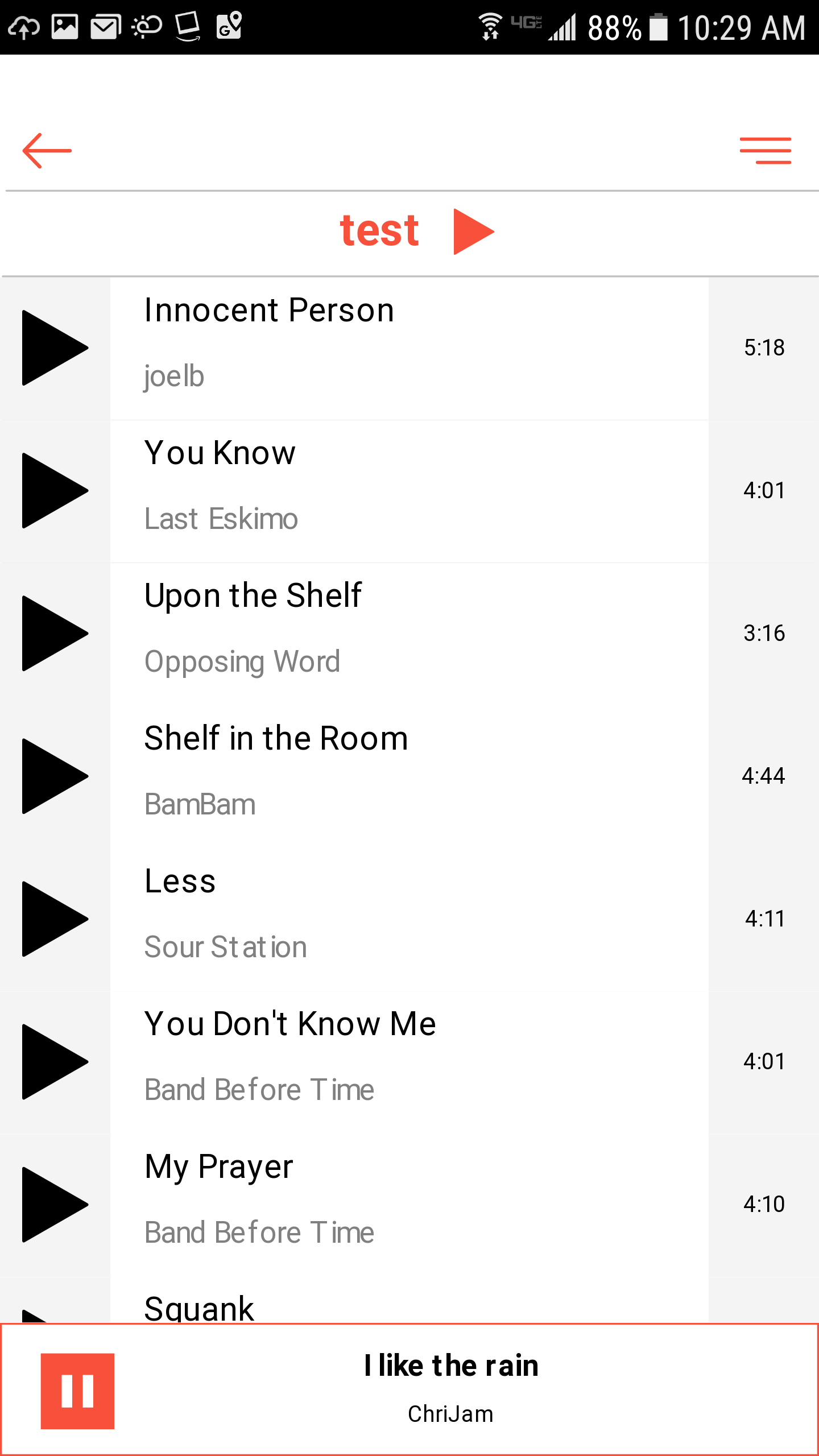The image size is (819, 1456).
Task: Select the Squank song title
Action: click(199, 1308)
